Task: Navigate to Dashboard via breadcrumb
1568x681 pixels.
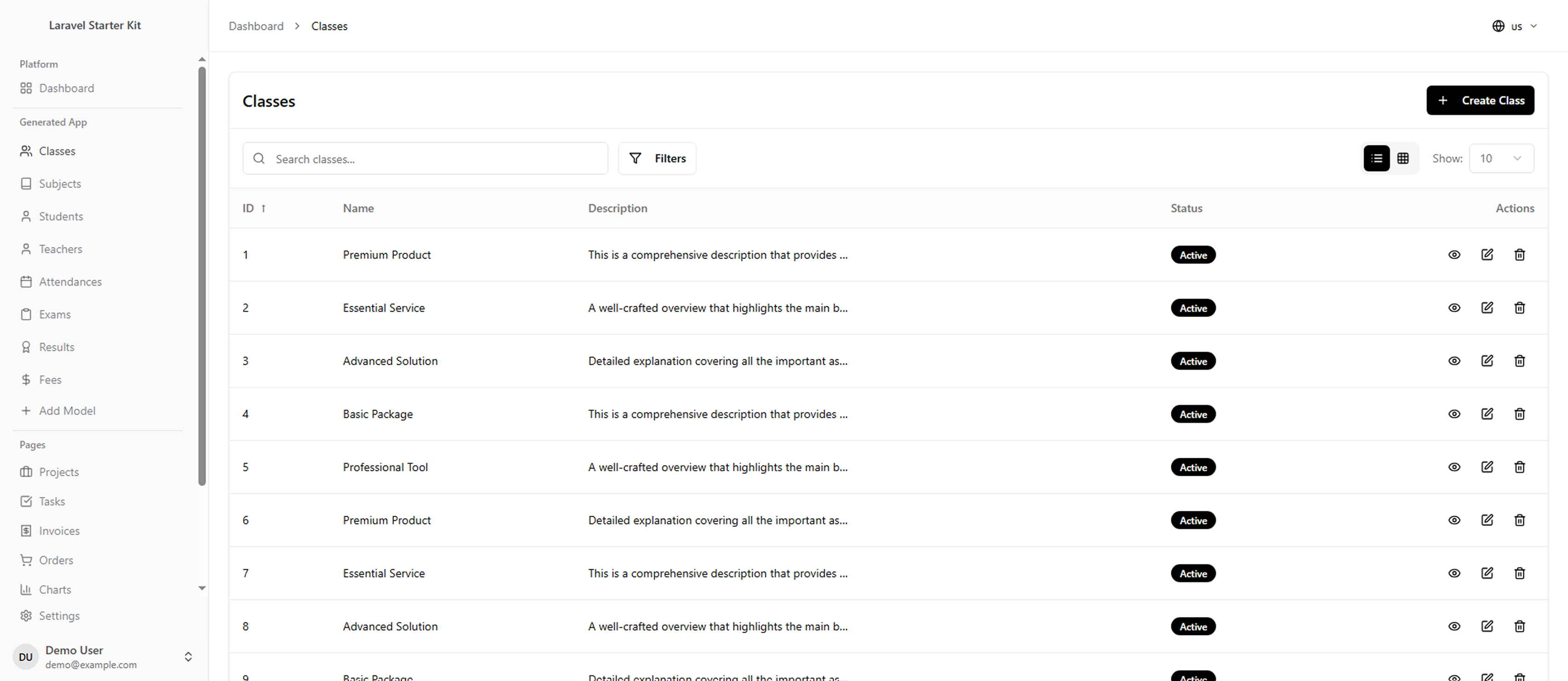Action: (256, 26)
